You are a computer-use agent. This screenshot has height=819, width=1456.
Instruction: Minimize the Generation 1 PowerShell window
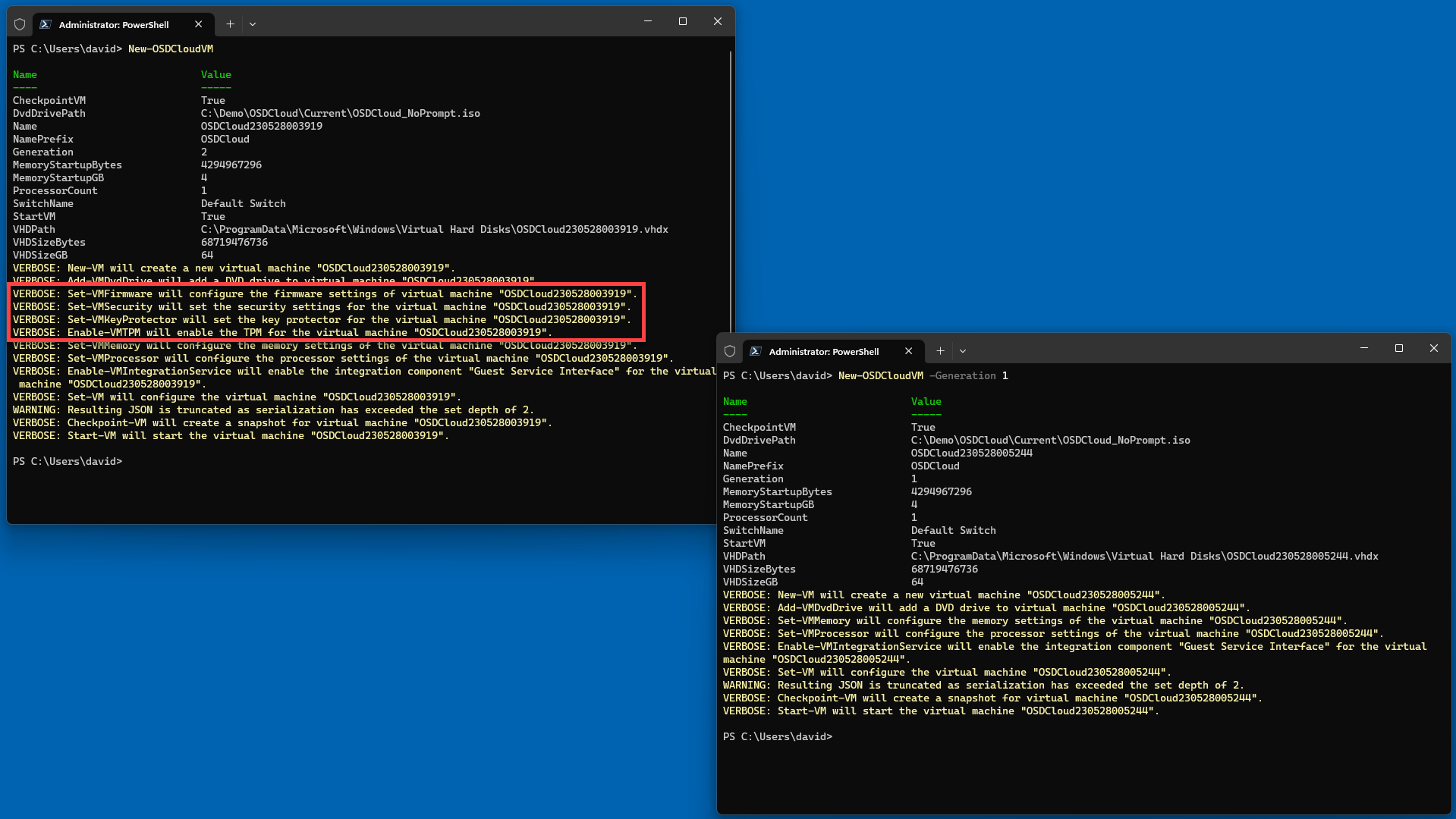(x=1364, y=349)
